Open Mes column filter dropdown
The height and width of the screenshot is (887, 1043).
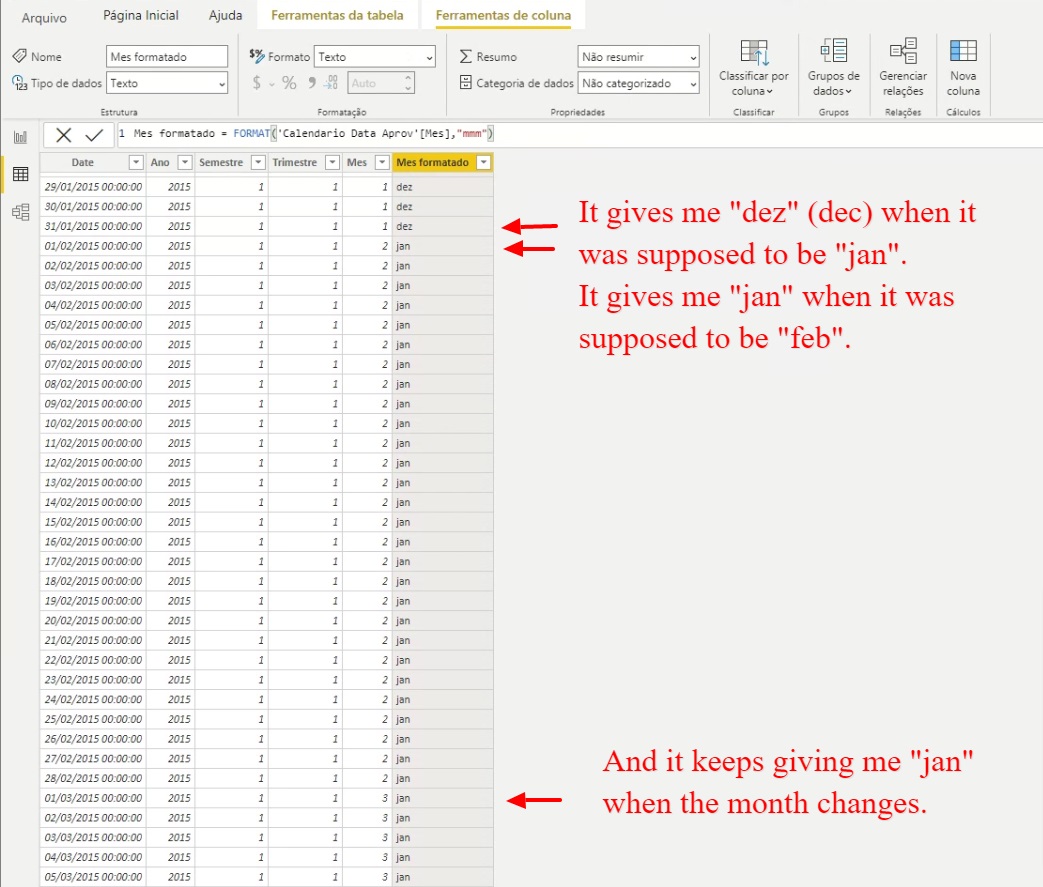coord(382,162)
